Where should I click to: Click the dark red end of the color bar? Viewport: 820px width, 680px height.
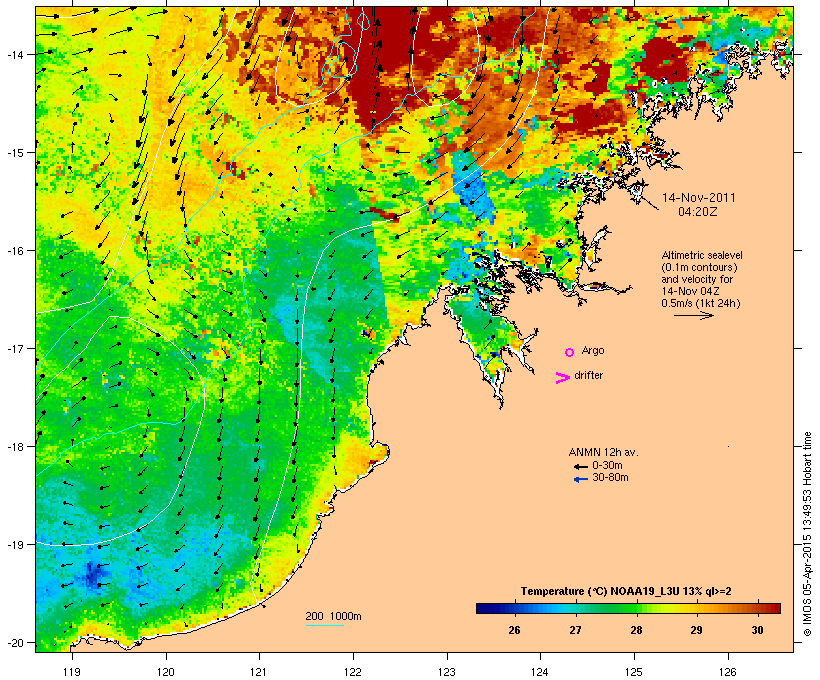click(x=774, y=608)
